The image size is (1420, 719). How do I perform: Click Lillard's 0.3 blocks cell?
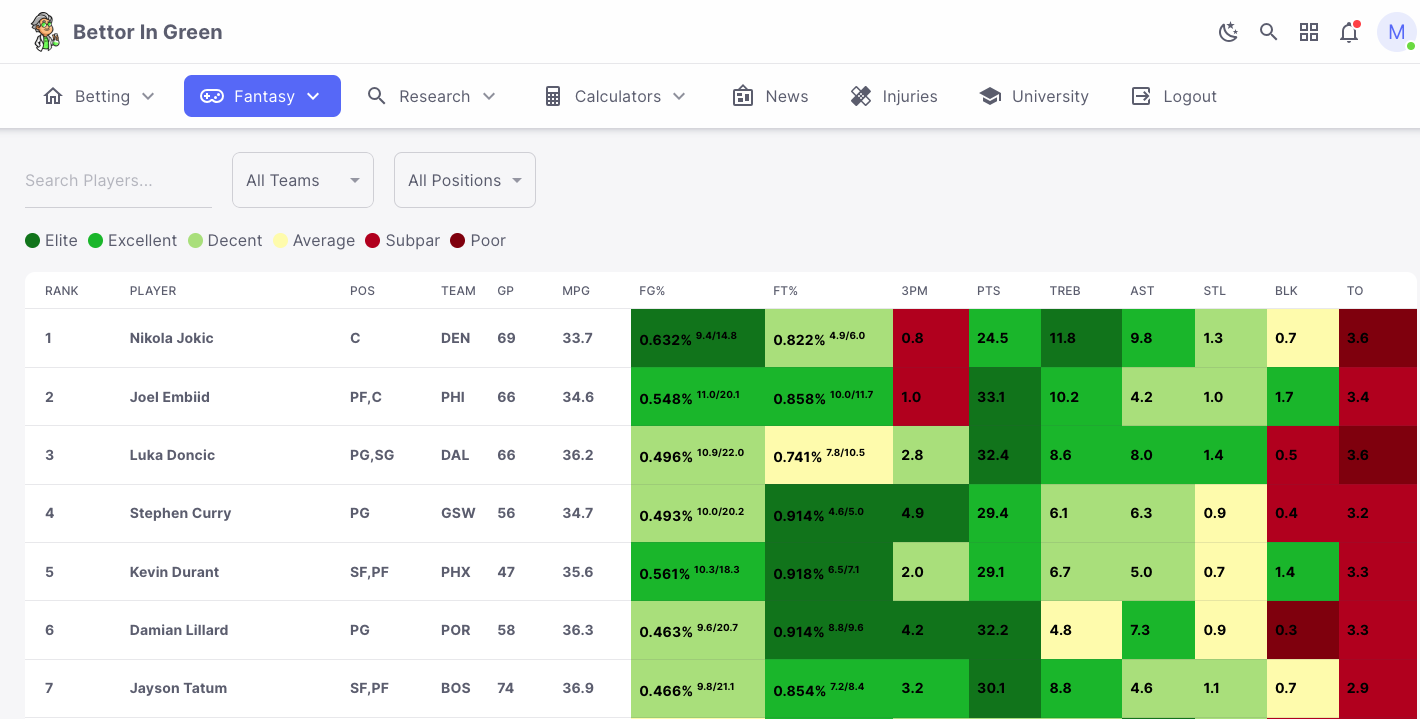[x=1303, y=630]
